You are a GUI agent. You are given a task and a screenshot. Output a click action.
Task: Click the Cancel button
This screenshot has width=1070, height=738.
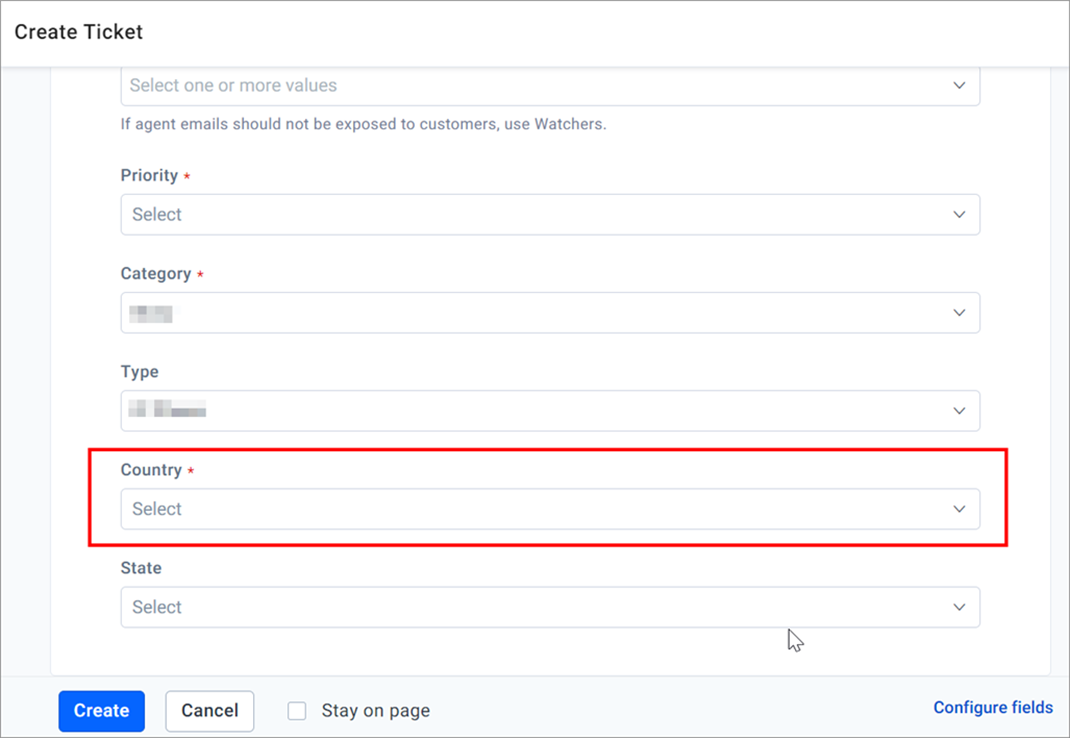209,711
